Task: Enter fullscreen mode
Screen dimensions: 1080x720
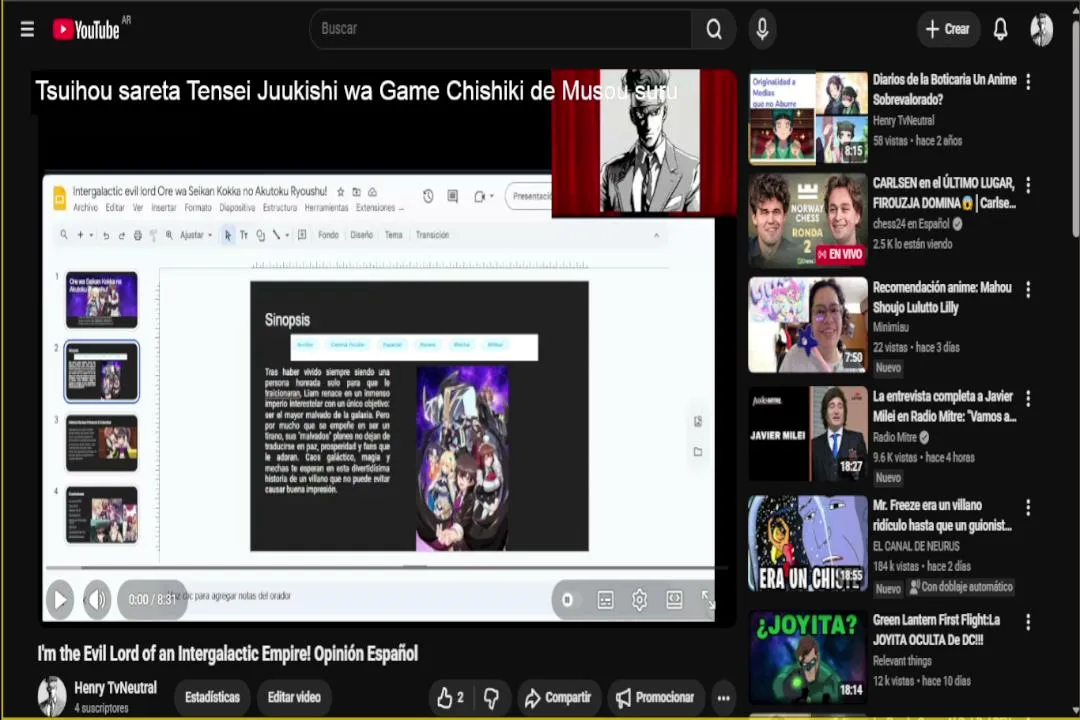Action: click(708, 599)
